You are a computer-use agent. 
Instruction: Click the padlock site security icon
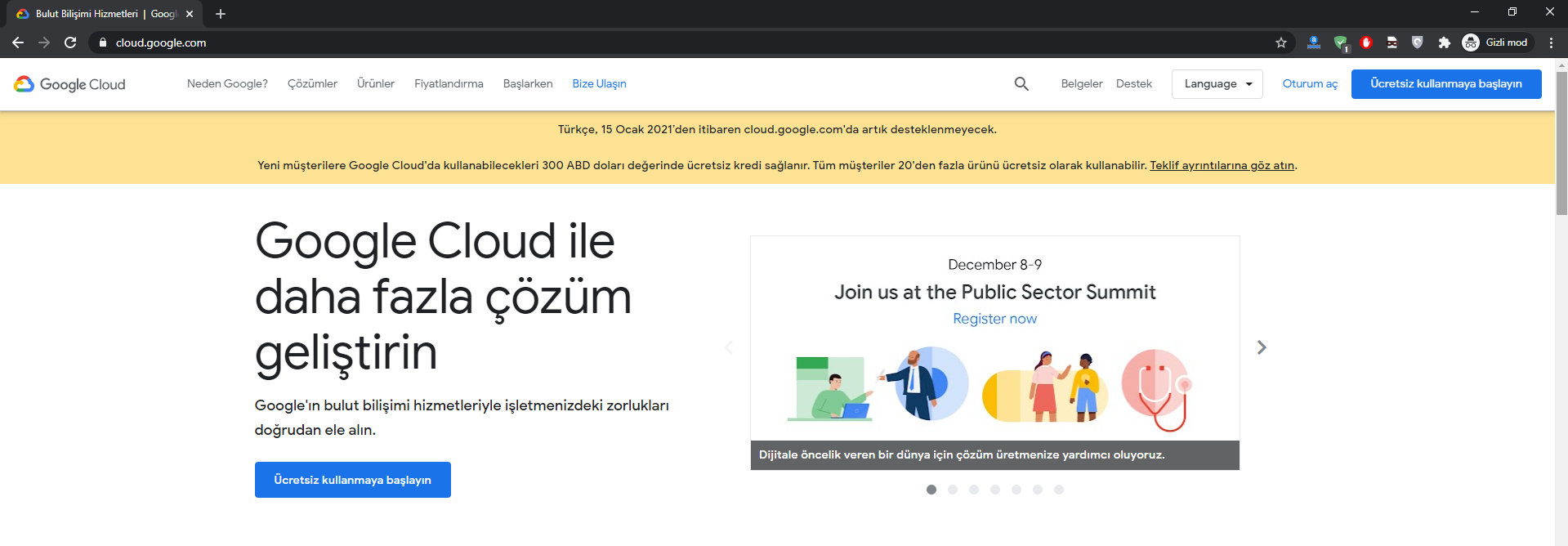pyautogui.click(x=103, y=43)
